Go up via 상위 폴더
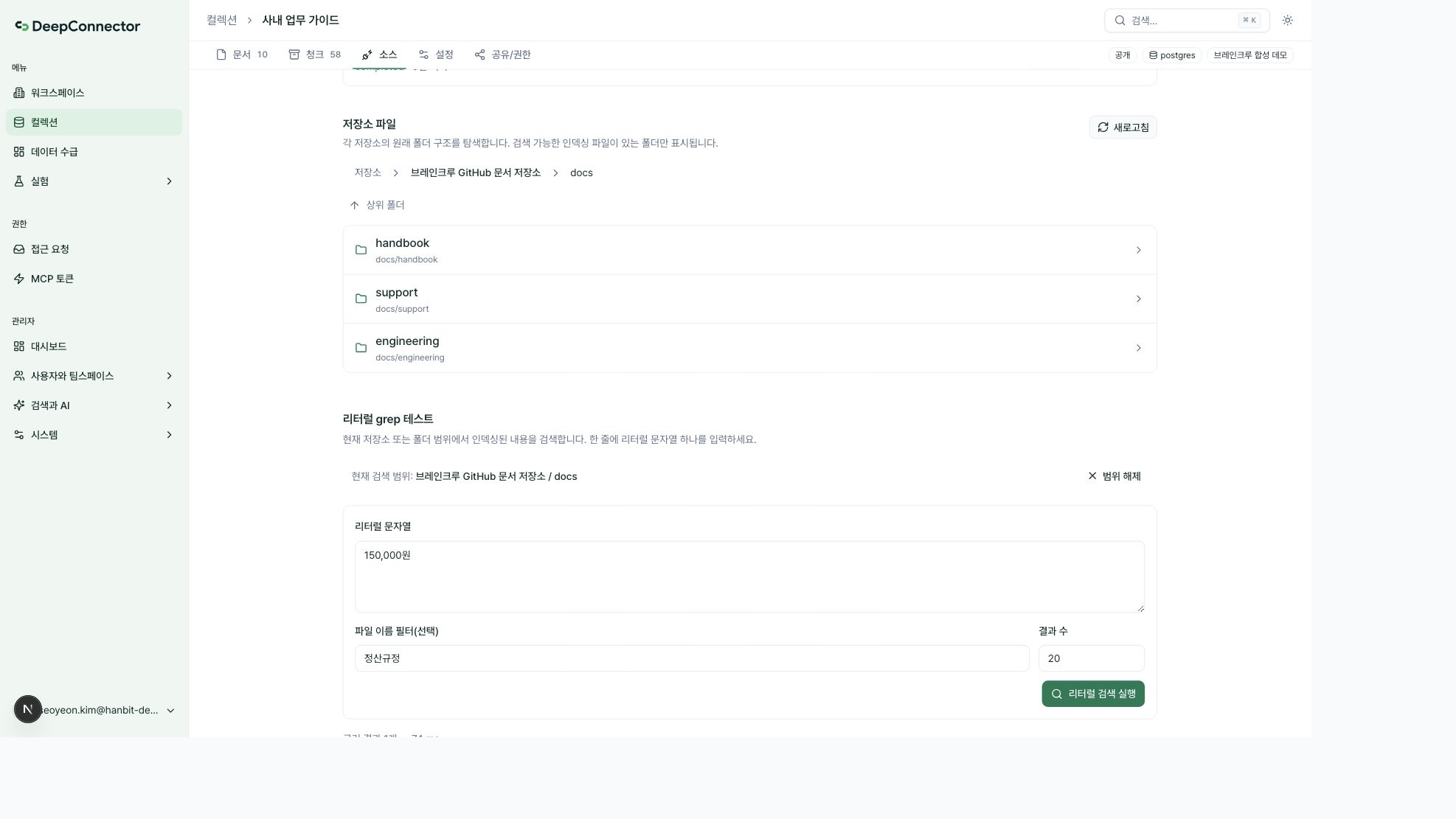 pyautogui.click(x=377, y=205)
